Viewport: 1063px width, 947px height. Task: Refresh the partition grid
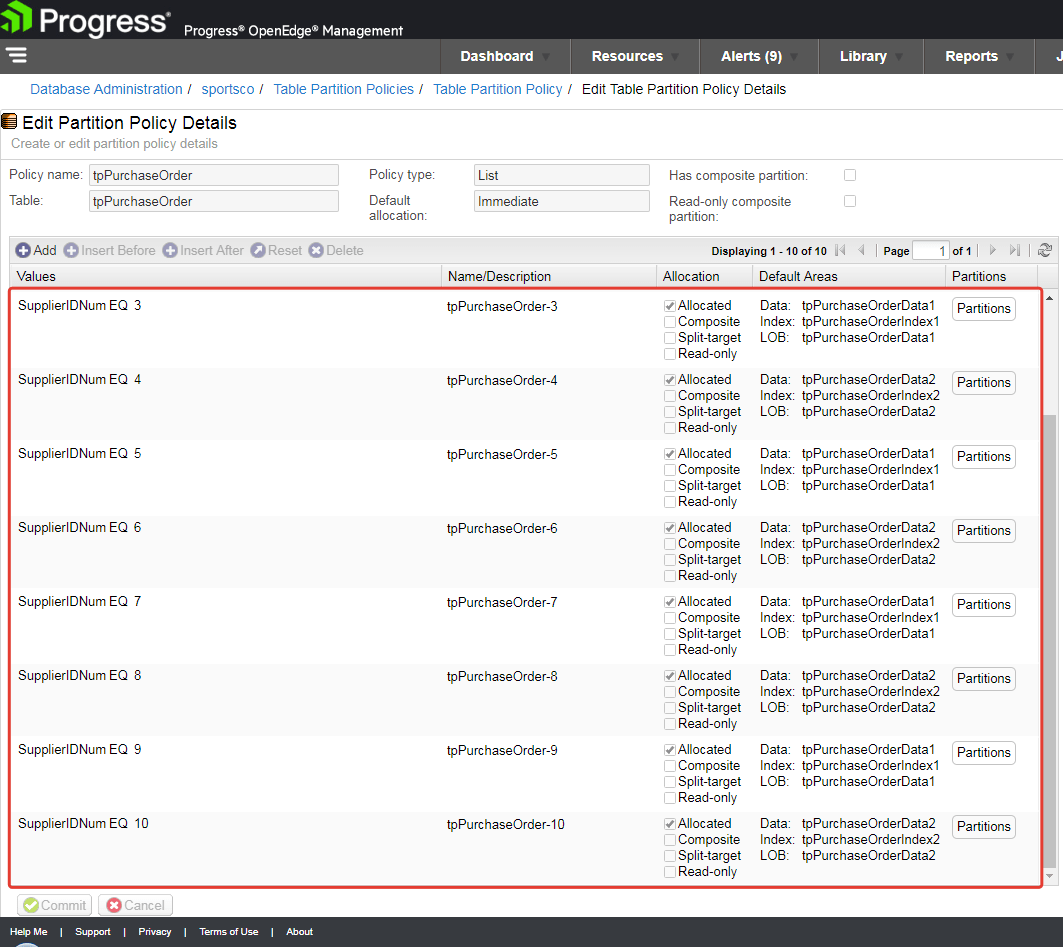click(x=1045, y=250)
